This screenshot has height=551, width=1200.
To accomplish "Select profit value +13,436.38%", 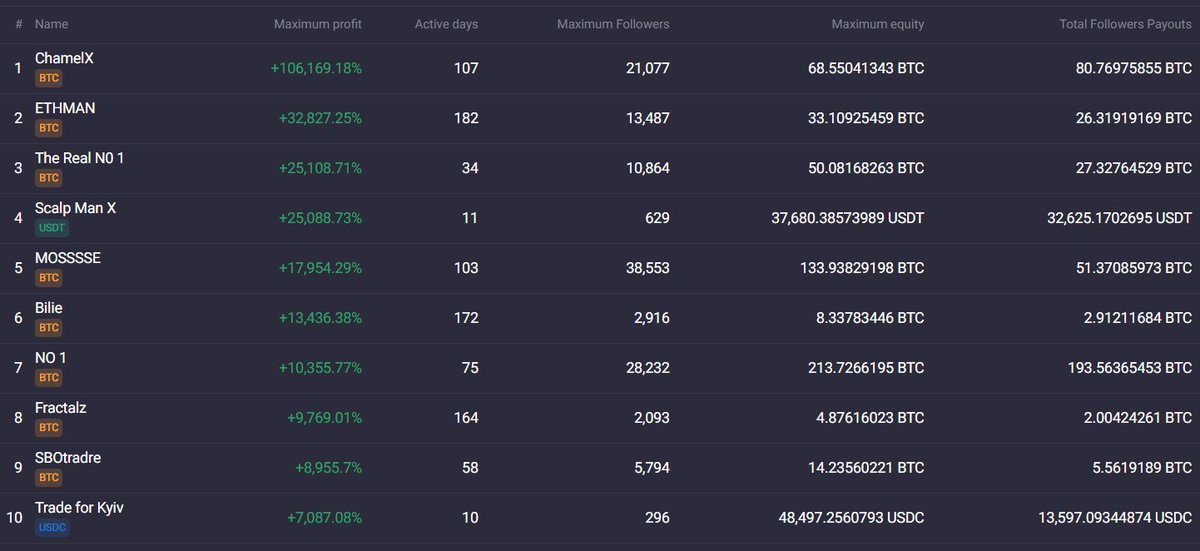I will click(x=320, y=318).
